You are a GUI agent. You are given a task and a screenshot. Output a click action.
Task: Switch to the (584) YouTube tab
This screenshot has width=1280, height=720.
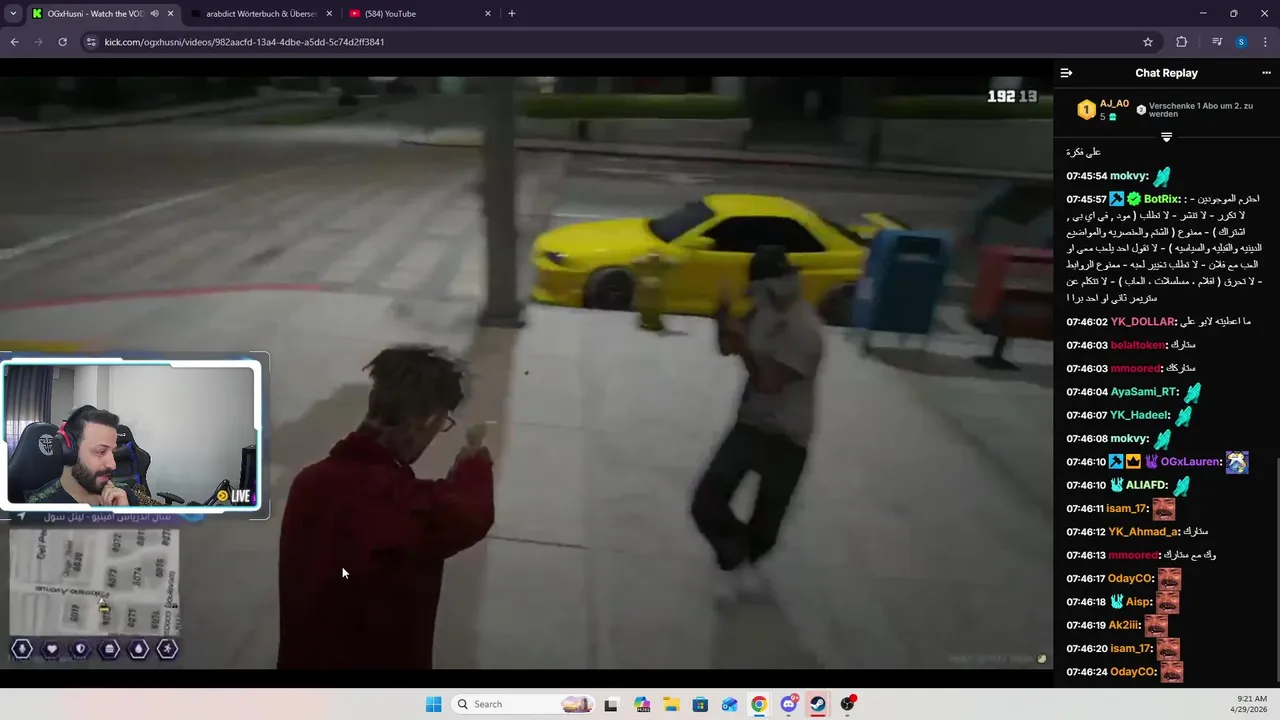420,14
